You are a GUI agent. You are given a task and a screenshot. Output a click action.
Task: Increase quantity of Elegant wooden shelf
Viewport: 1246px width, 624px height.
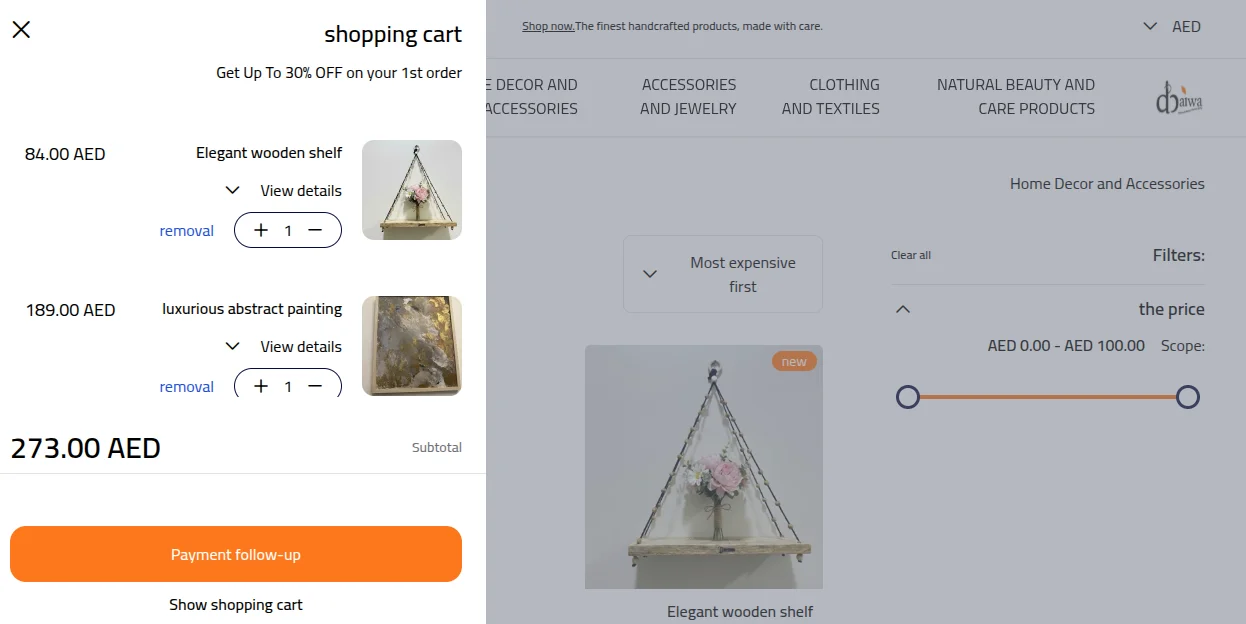click(x=260, y=230)
